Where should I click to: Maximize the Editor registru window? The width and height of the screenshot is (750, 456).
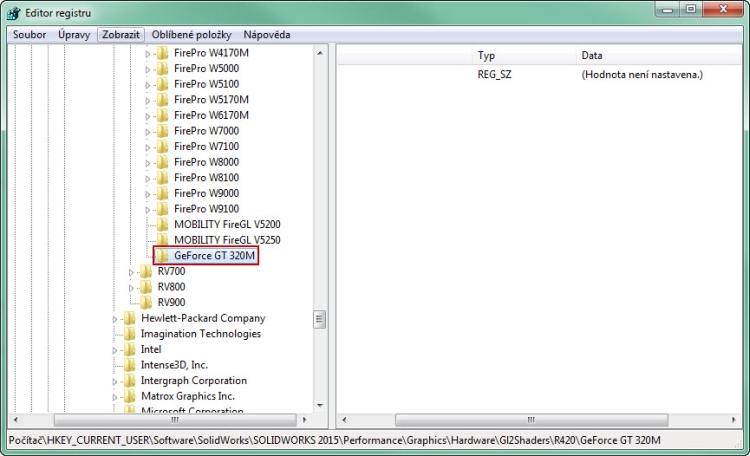pos(691,9)
